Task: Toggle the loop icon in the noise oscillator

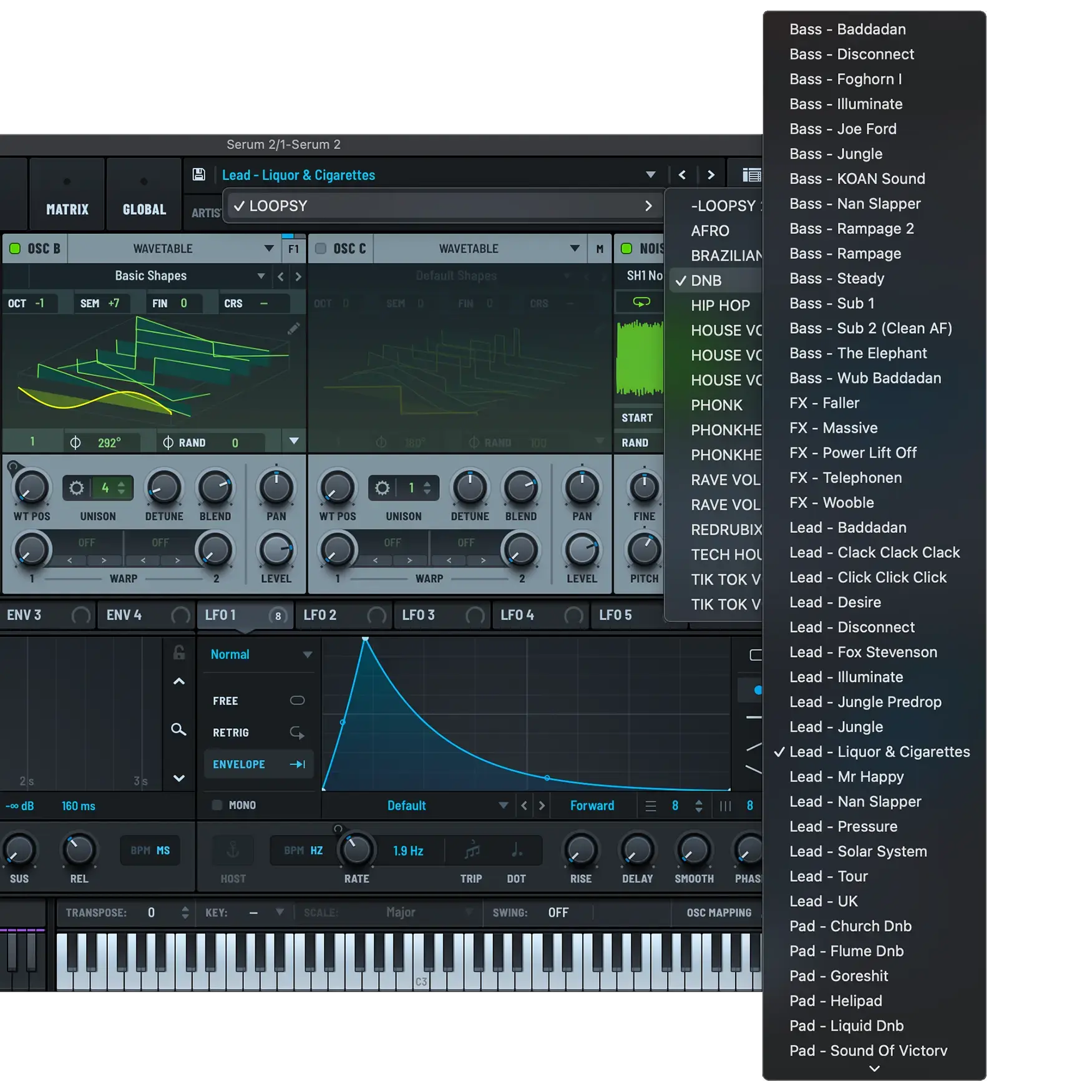Action: (641, 302)
